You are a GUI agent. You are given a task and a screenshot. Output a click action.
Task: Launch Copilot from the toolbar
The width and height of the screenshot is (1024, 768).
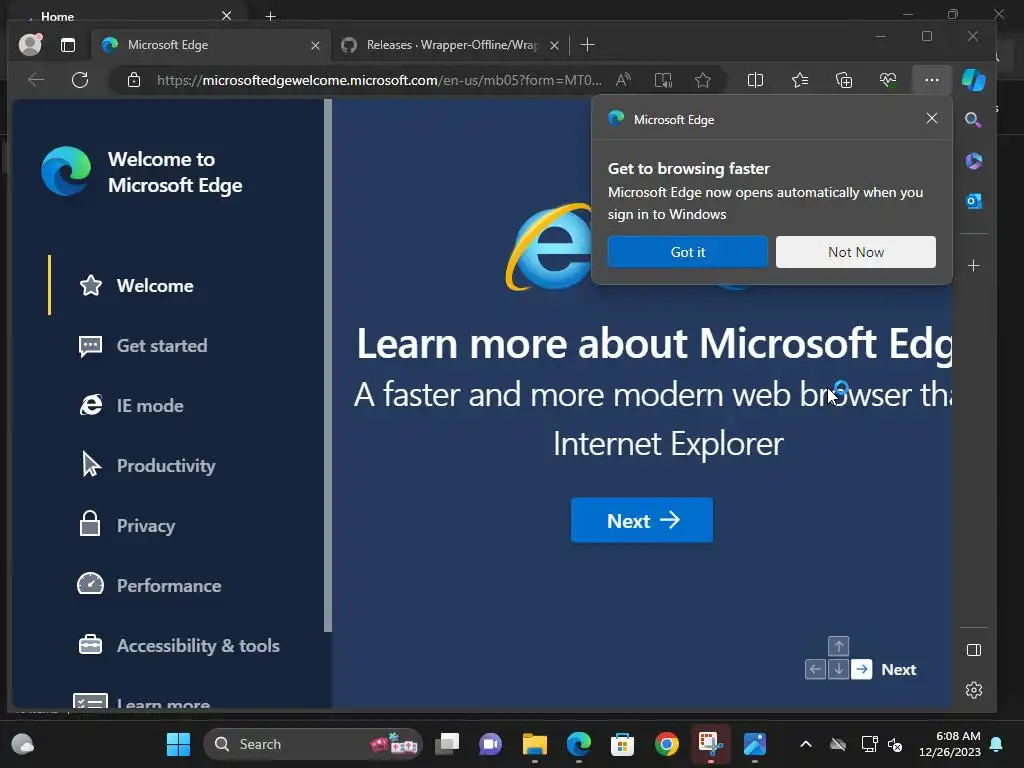click(x=974, y=80)
